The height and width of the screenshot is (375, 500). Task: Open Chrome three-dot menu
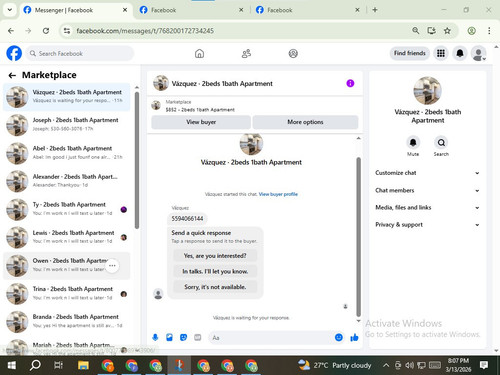point(489,31)
